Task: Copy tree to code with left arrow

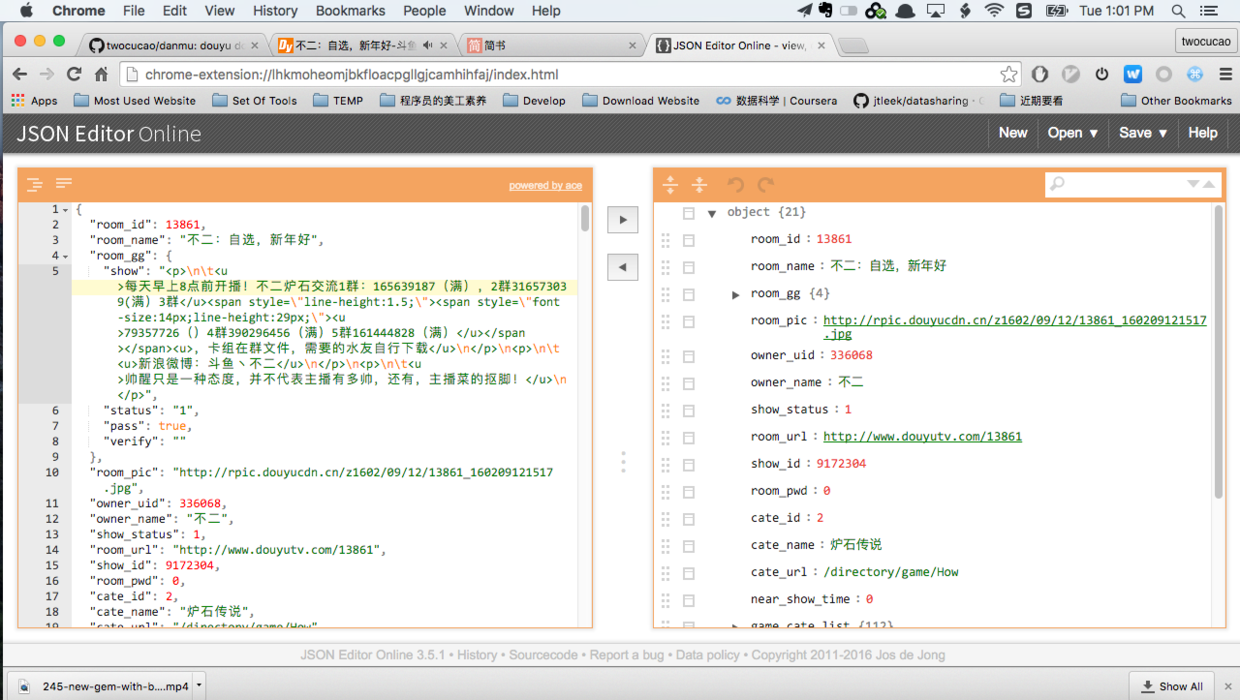Action: point(623,267)
